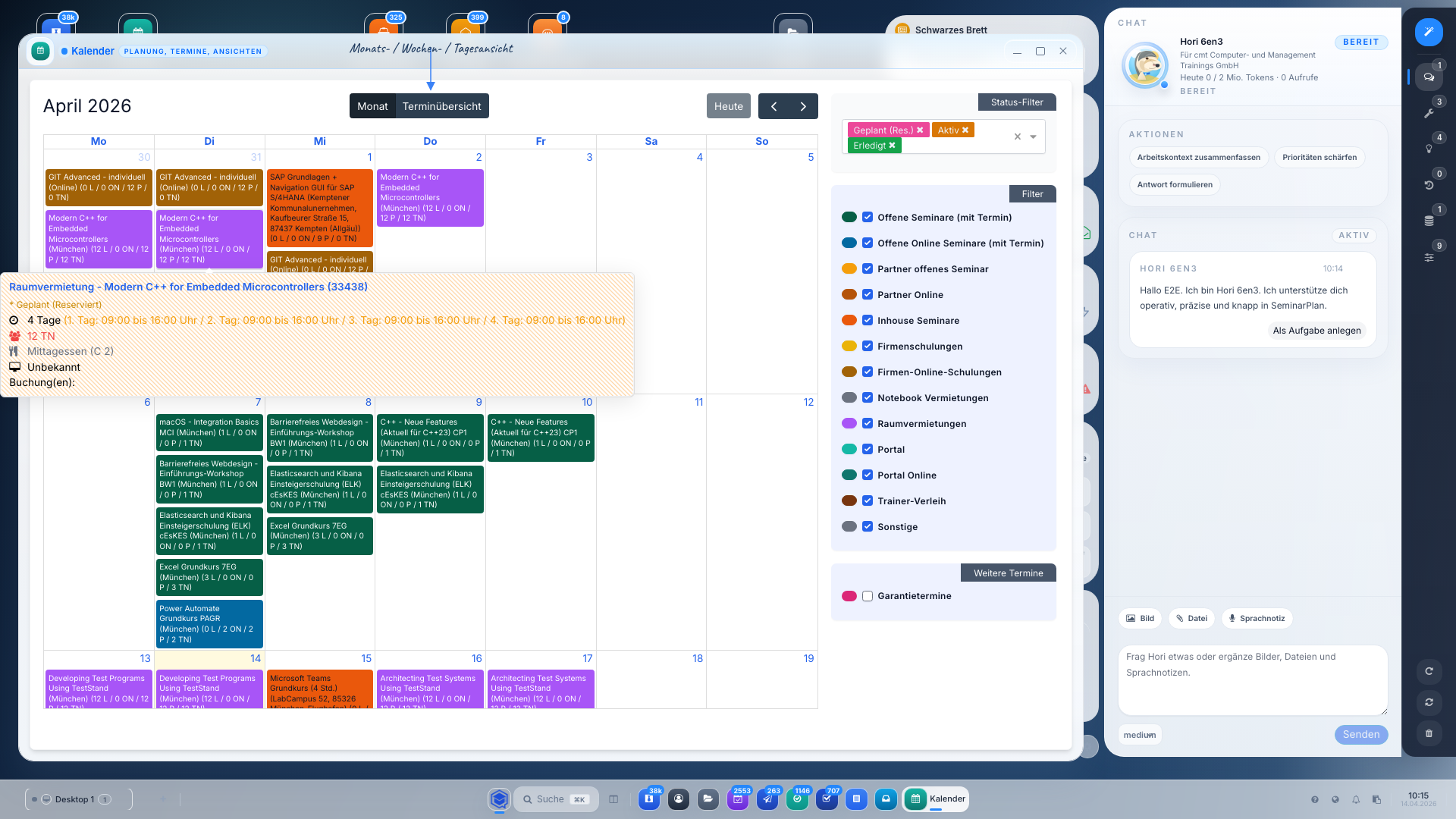Go to next month with right chevron
Image resolution: width=1456 pixels, height=819 pixels.
point(803,106)
